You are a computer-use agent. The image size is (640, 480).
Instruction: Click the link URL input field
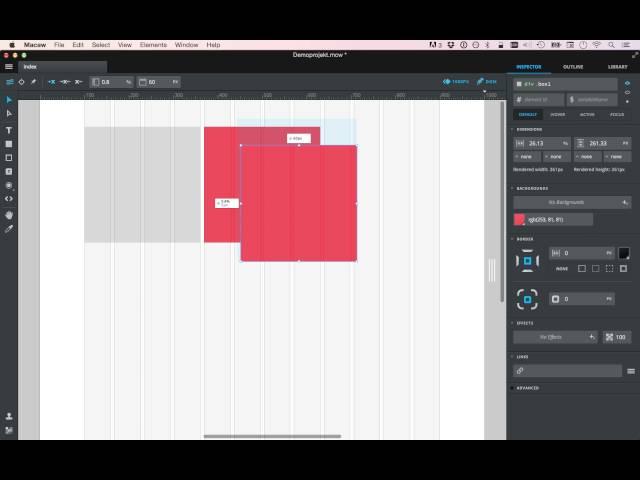tap(568, 371)
